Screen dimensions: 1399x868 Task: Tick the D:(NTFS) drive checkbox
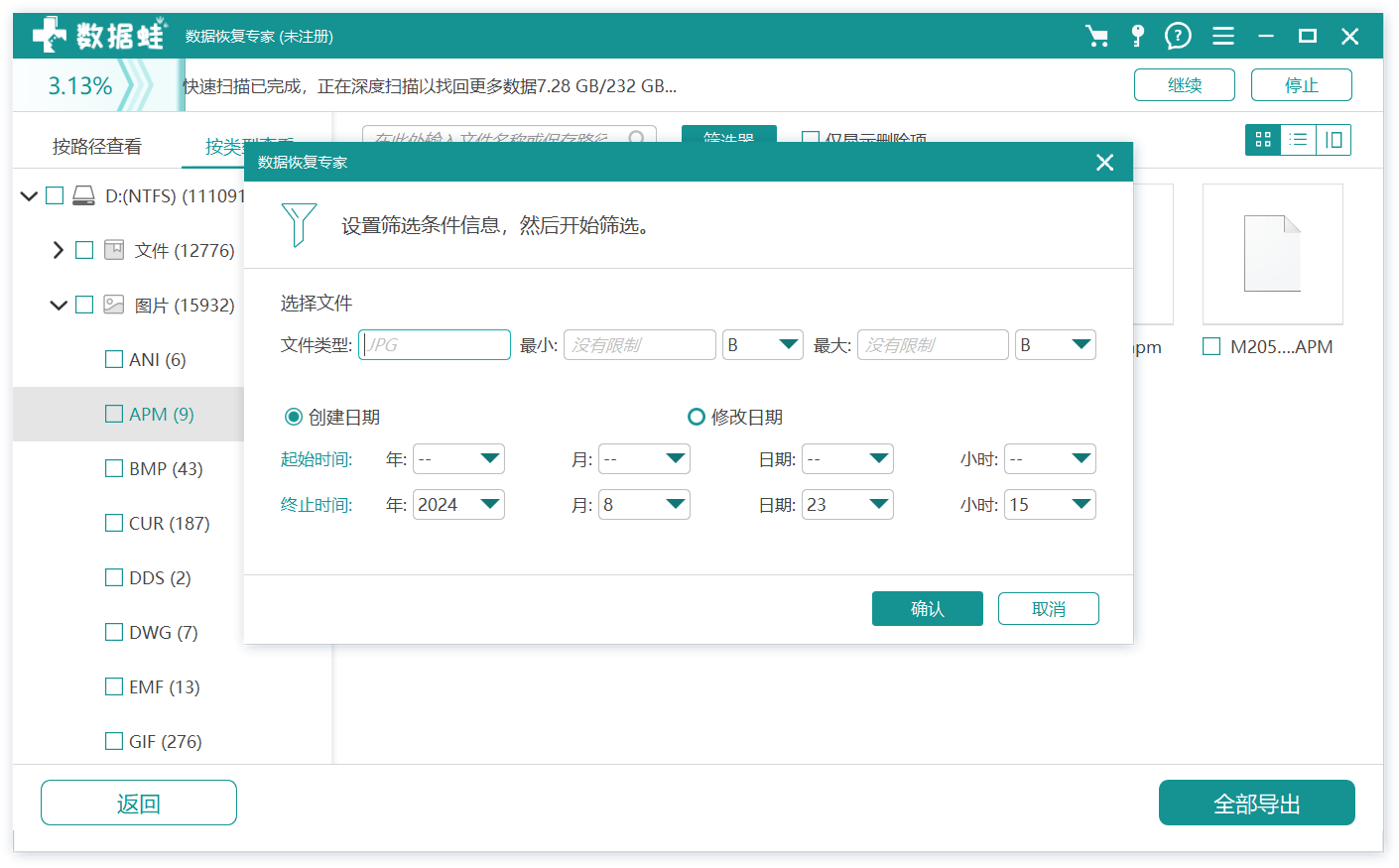pos(55,195)
